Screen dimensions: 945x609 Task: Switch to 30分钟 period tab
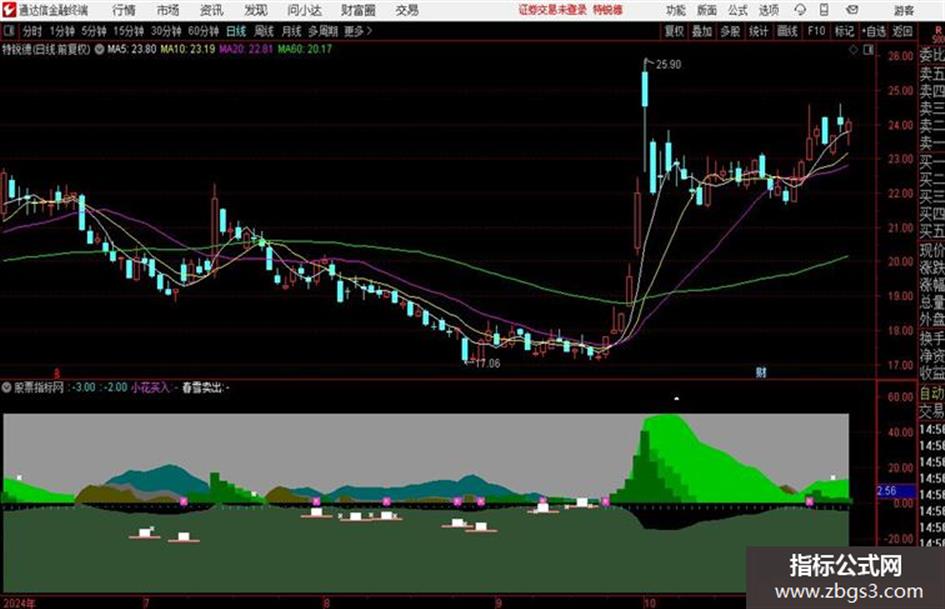[x=166, y=31]
